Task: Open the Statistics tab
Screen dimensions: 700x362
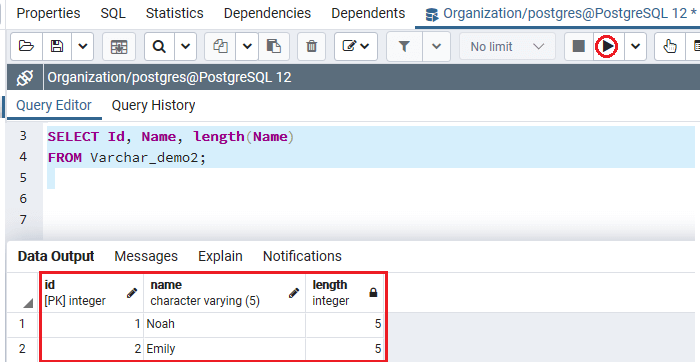Action: coord(175,13)
